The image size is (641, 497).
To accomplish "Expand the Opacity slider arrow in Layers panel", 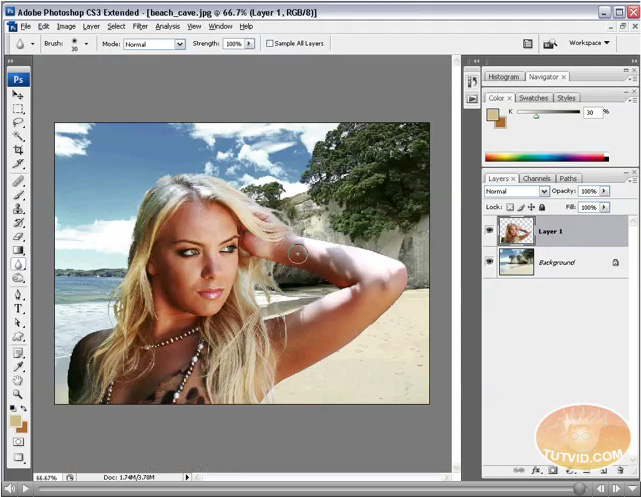I will (x=603, y=191).
